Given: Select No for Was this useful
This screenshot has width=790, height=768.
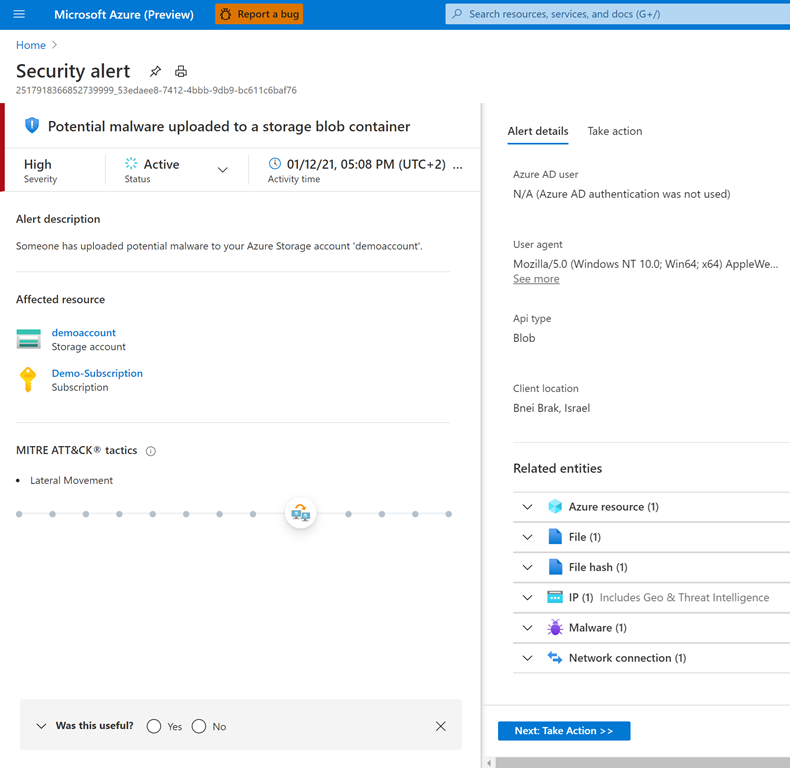Looking at the screenshot, I should pos(199,726).
